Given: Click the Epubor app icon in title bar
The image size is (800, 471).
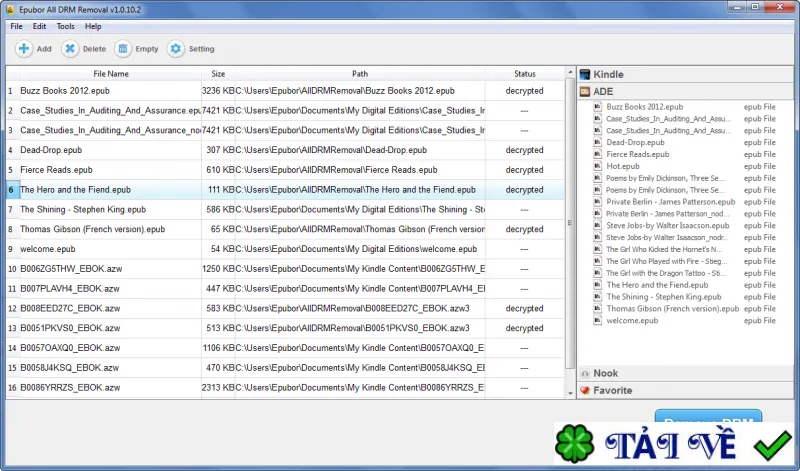Looking at the screenshot, I should click(10, 9).
